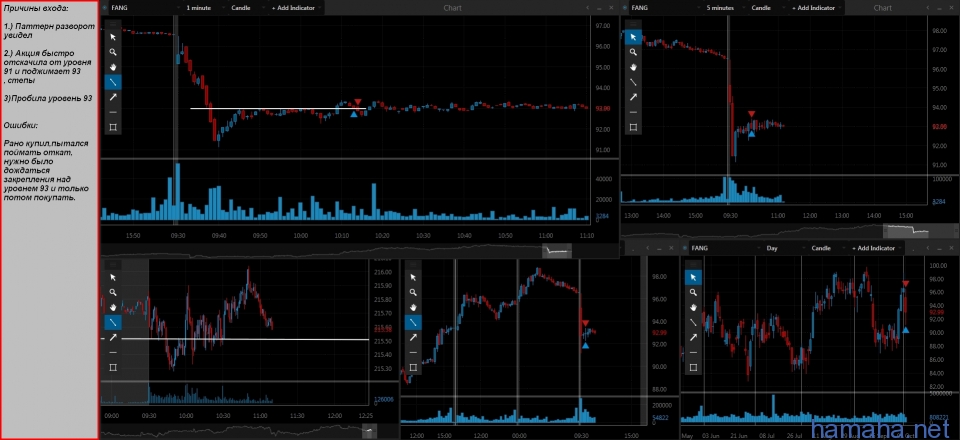Select horizontal line tool in 5 minutes chart
The width and height of the screenshot is (960, 440).
[634, 112]
